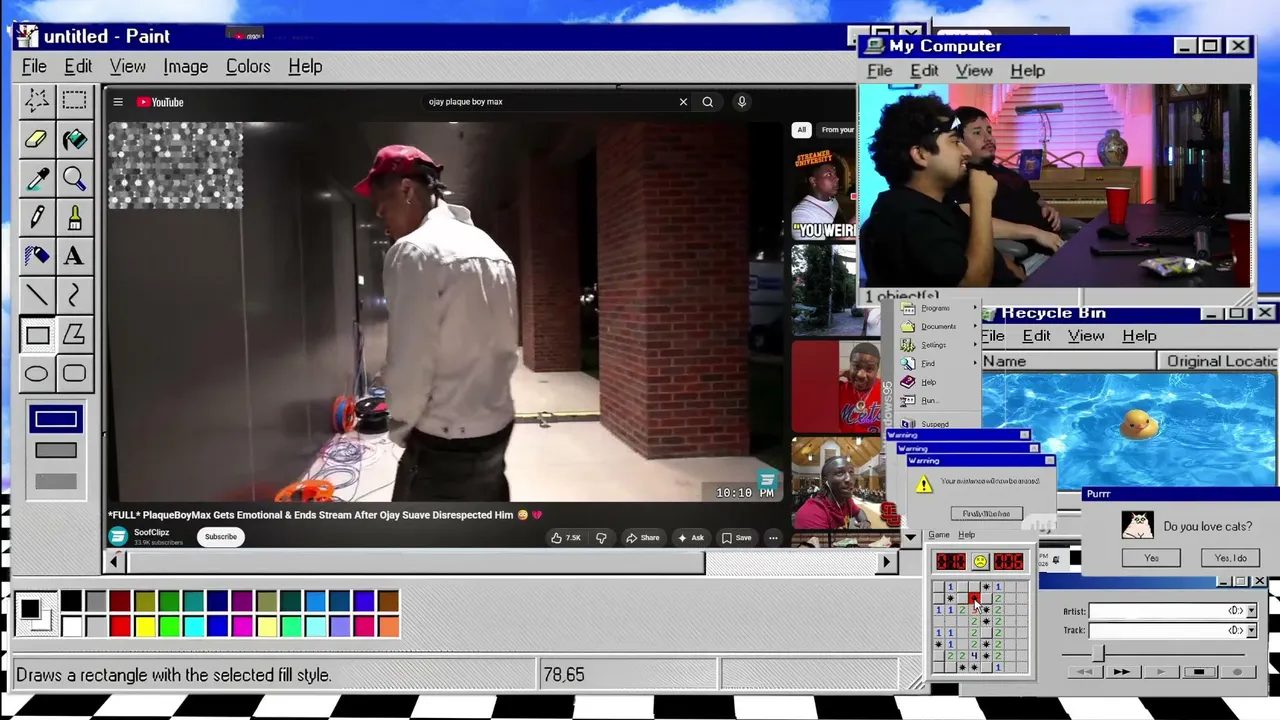Select the straight Line tool in Paint
The height and width of the screenshot is (720, 1280).
[37, 295]
